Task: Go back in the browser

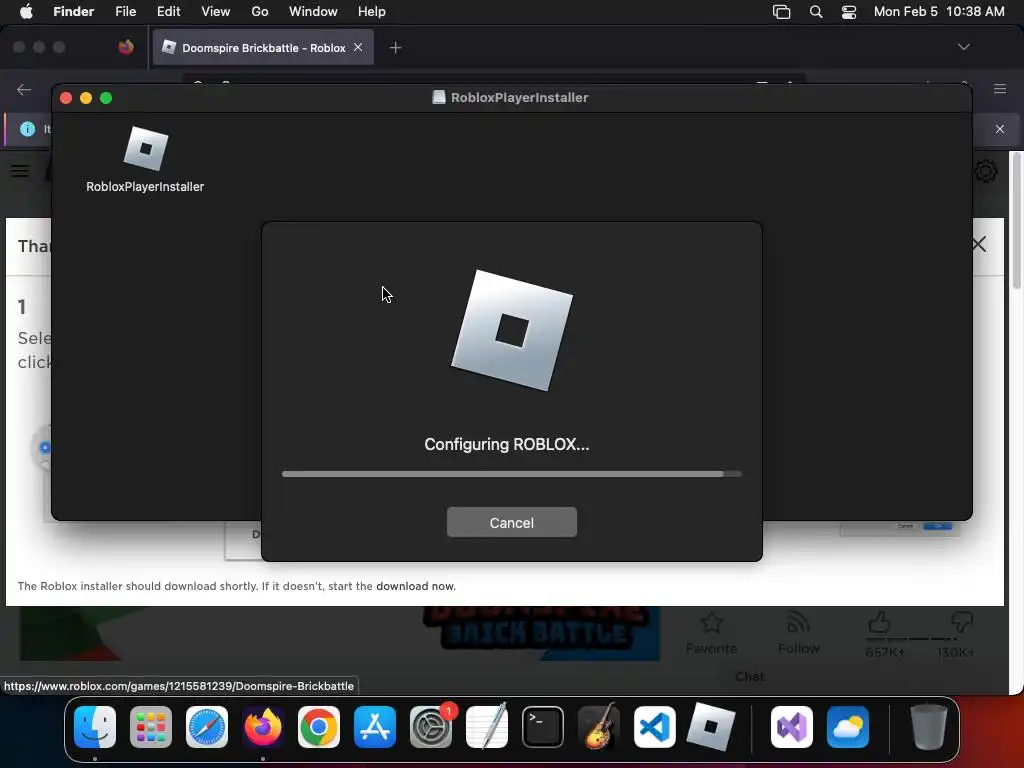Action: [24, 89]
